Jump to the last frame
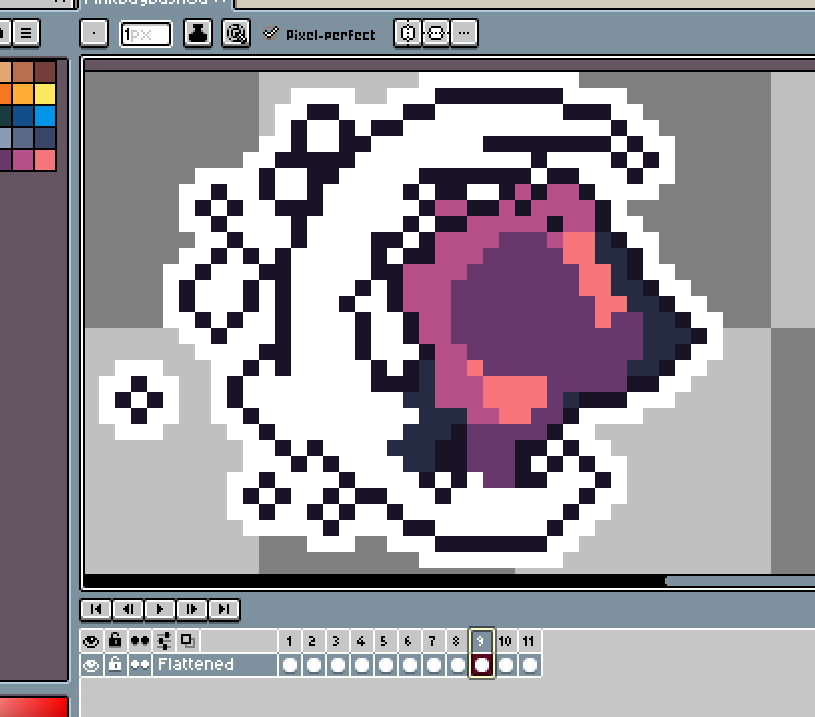This screenshot has height=717, width=815. point(224,609)
